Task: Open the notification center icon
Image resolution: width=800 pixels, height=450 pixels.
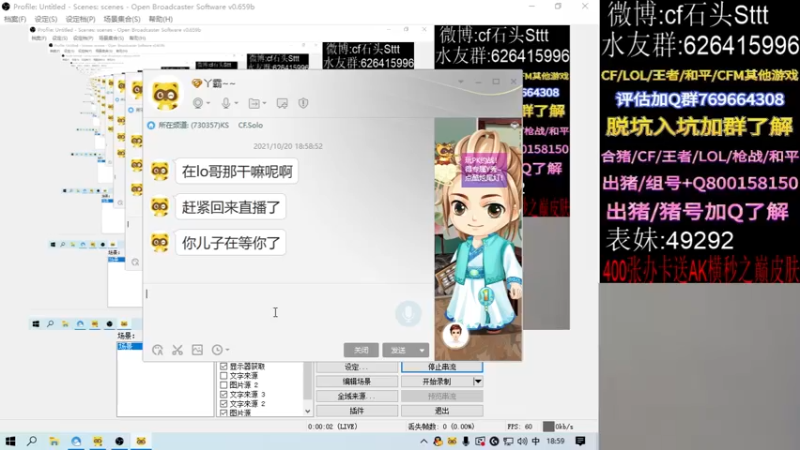Action: (x=580, y=441)
